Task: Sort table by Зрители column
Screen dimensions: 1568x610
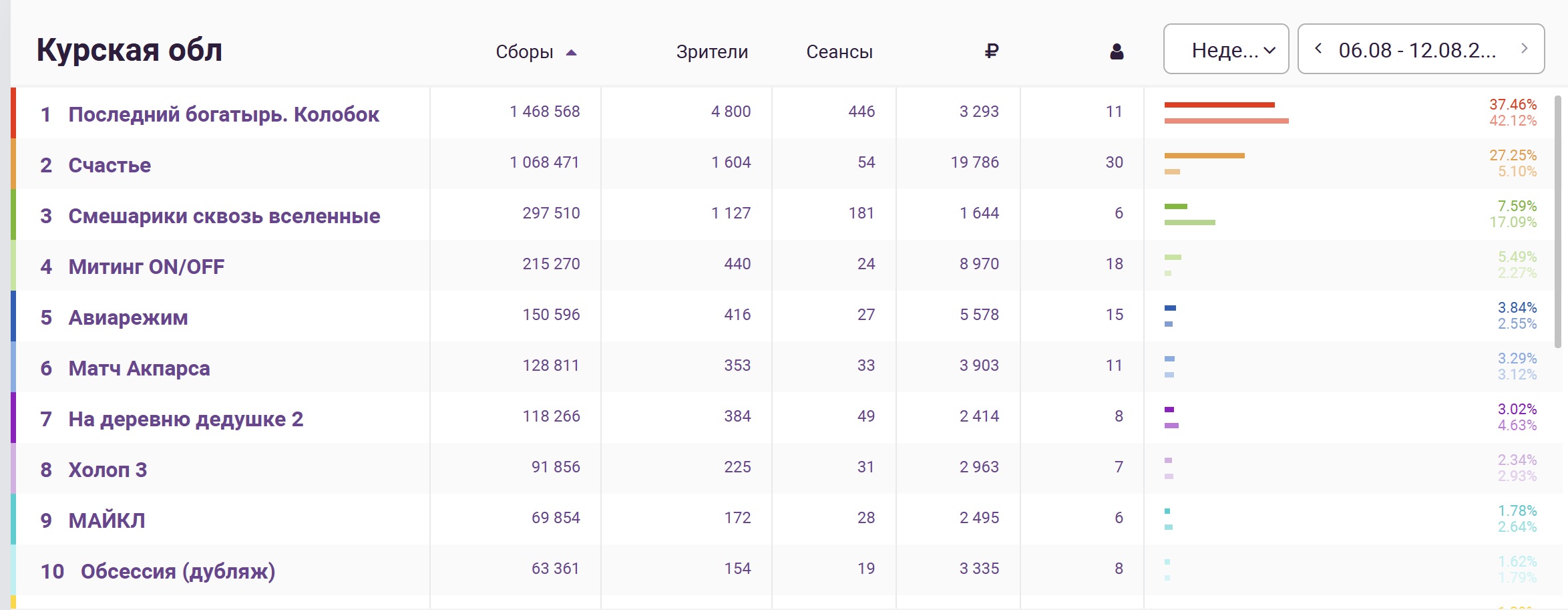Action: (712, 51)
